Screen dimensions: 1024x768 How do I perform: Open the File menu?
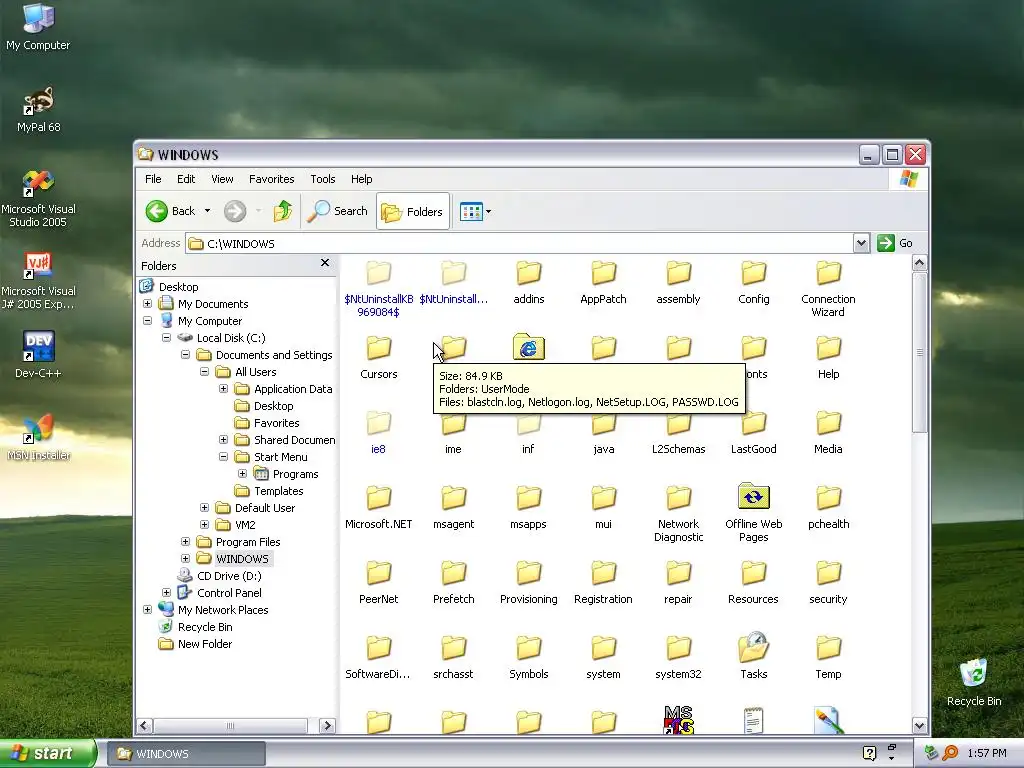(x=153, y=179)
